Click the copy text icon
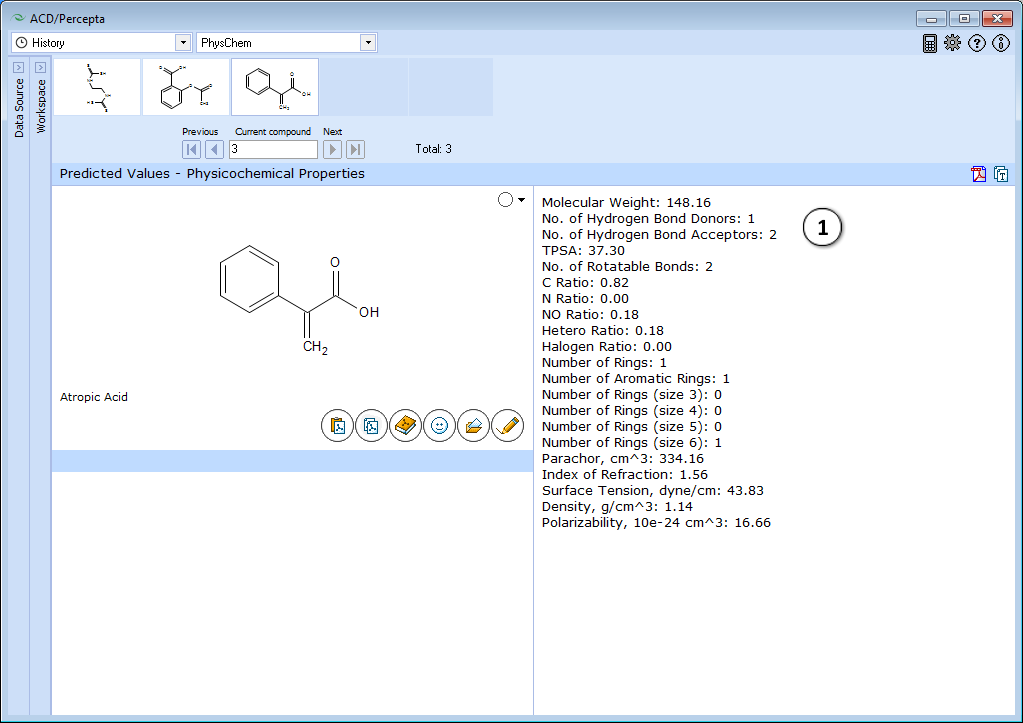This screenshot has height=723, width=1023. 1000,174
